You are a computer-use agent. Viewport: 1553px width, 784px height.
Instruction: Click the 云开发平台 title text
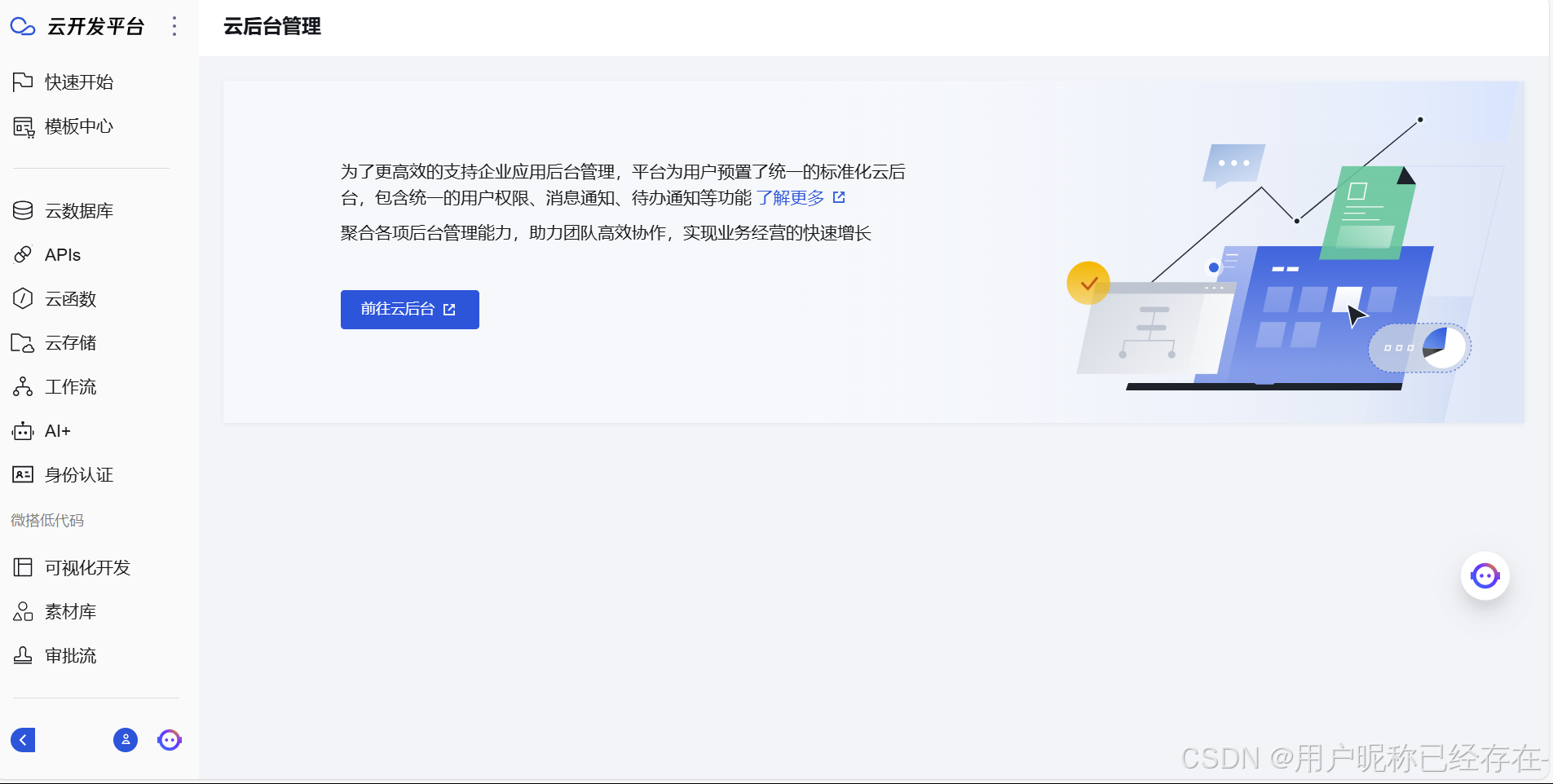click(x=95, y=27)
